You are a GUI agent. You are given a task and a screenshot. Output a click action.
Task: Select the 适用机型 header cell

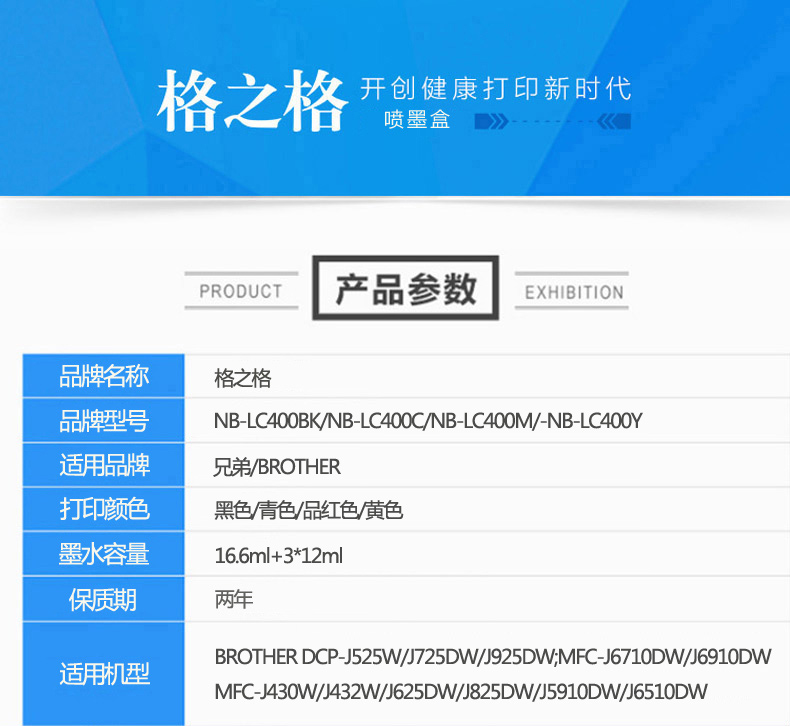point(103,674)
